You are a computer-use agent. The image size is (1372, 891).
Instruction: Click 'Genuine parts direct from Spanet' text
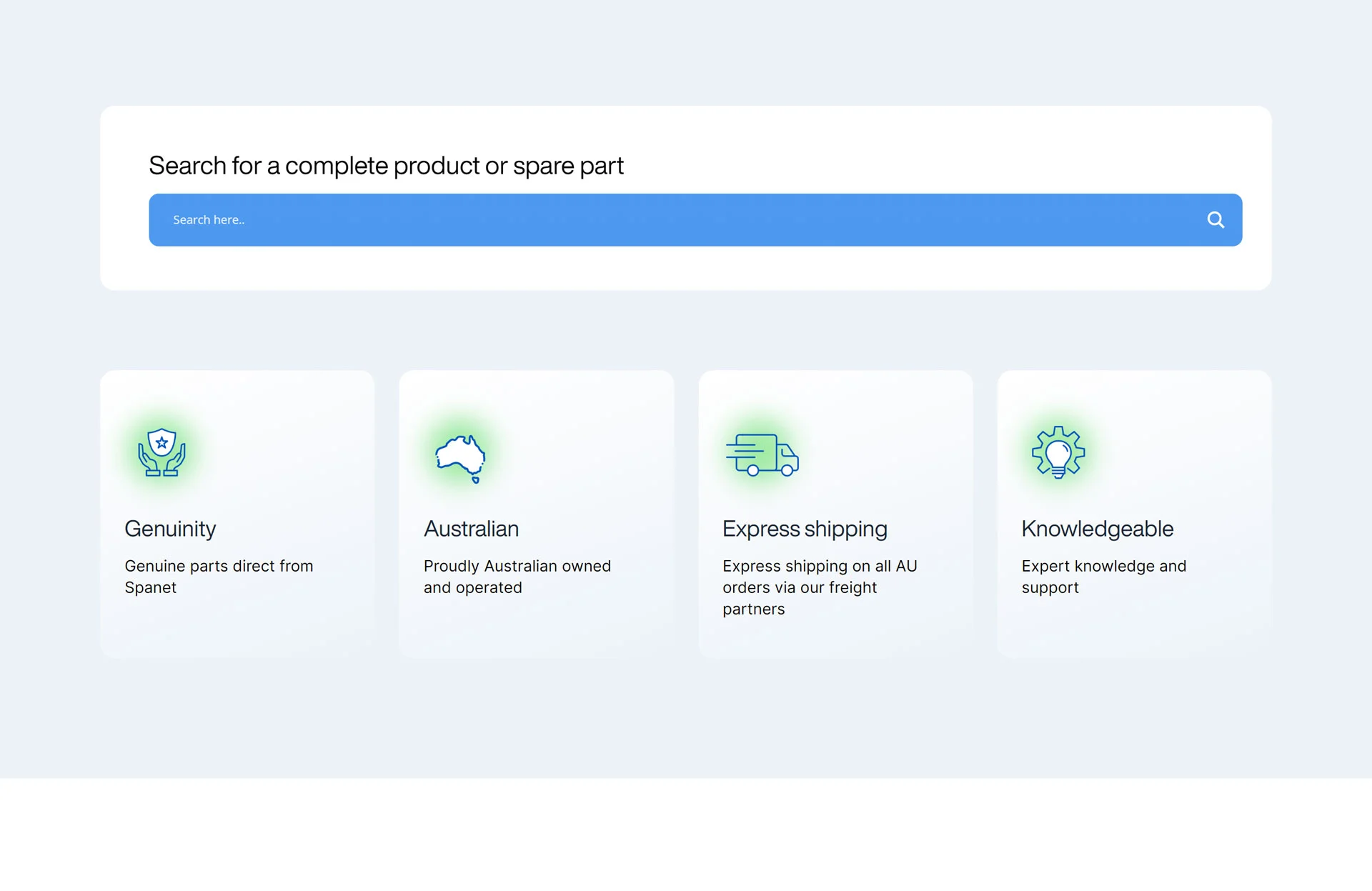[x=219, y=577]
